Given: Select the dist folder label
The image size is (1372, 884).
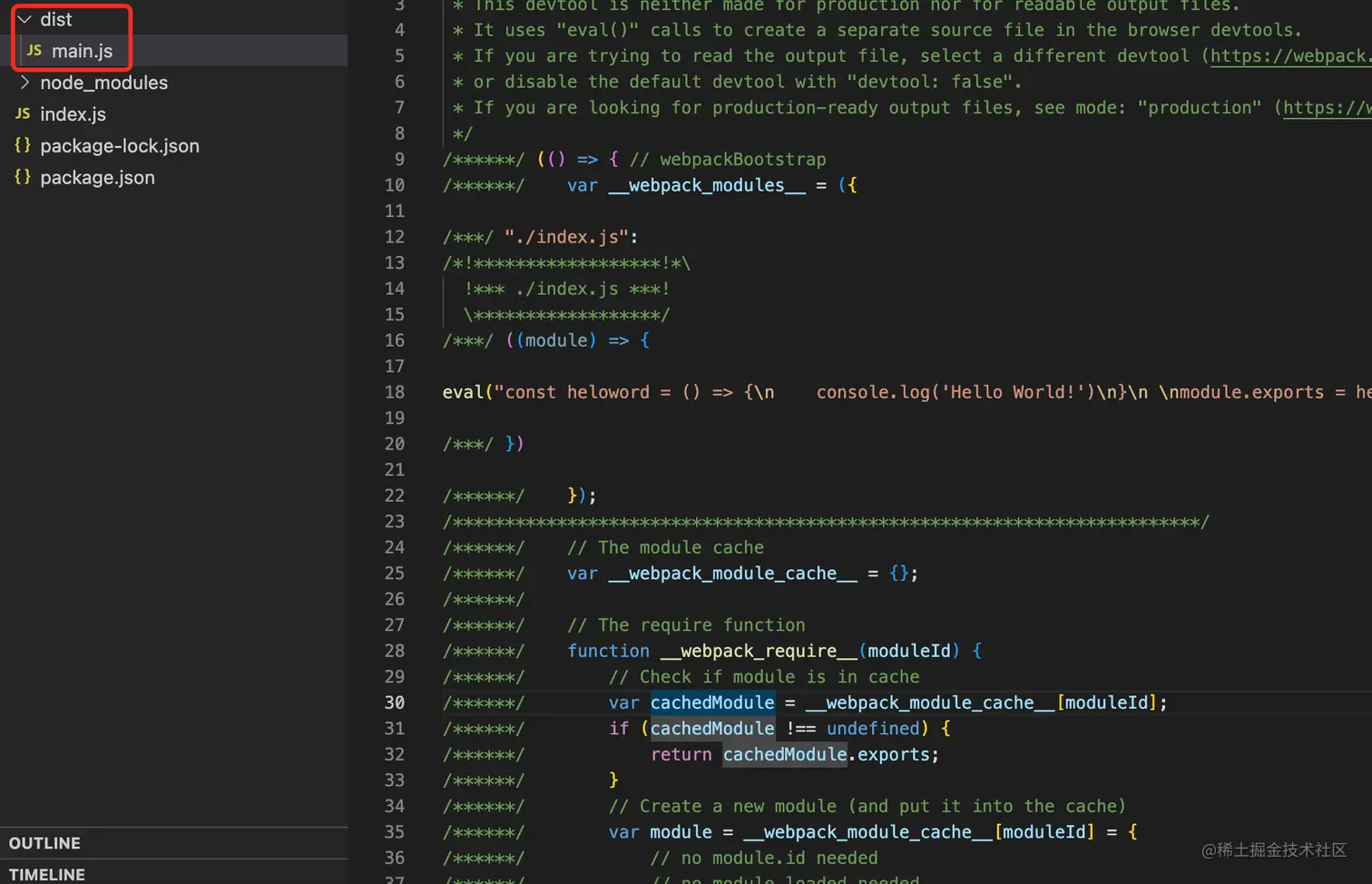Looking at the screenshot, I should pyautogui.click(x=56, y=19).
